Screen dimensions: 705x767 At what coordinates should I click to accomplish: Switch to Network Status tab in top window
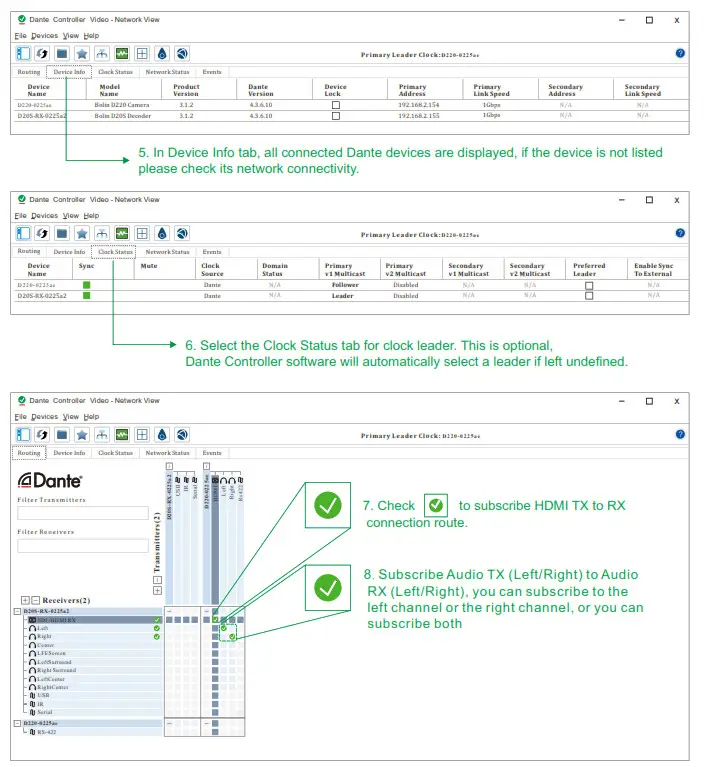(x=167, y=72)
